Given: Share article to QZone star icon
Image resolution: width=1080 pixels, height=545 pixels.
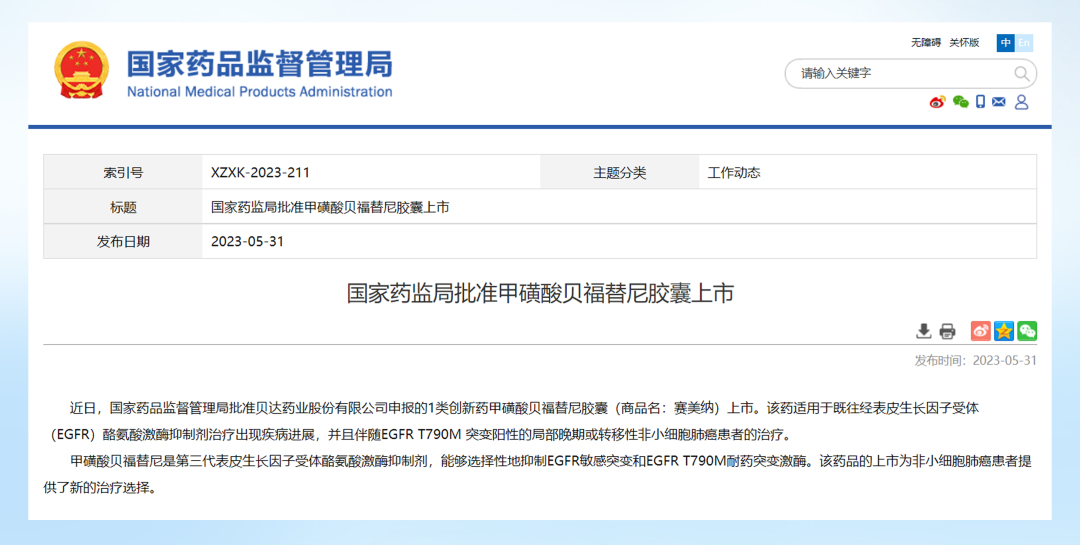Looking at the screenshot, I should pos(1003,331).
